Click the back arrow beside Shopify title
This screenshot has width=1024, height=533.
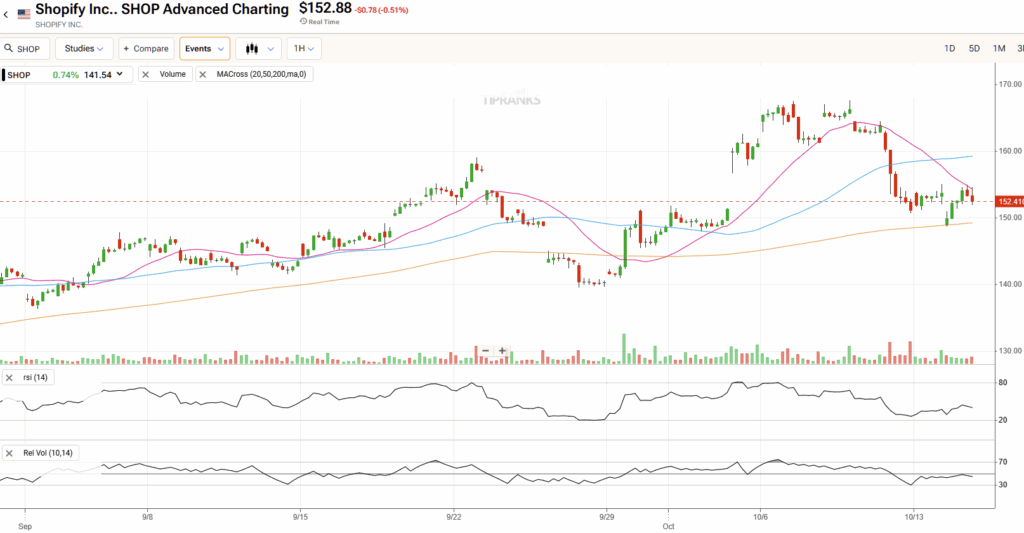pos(7,14)
